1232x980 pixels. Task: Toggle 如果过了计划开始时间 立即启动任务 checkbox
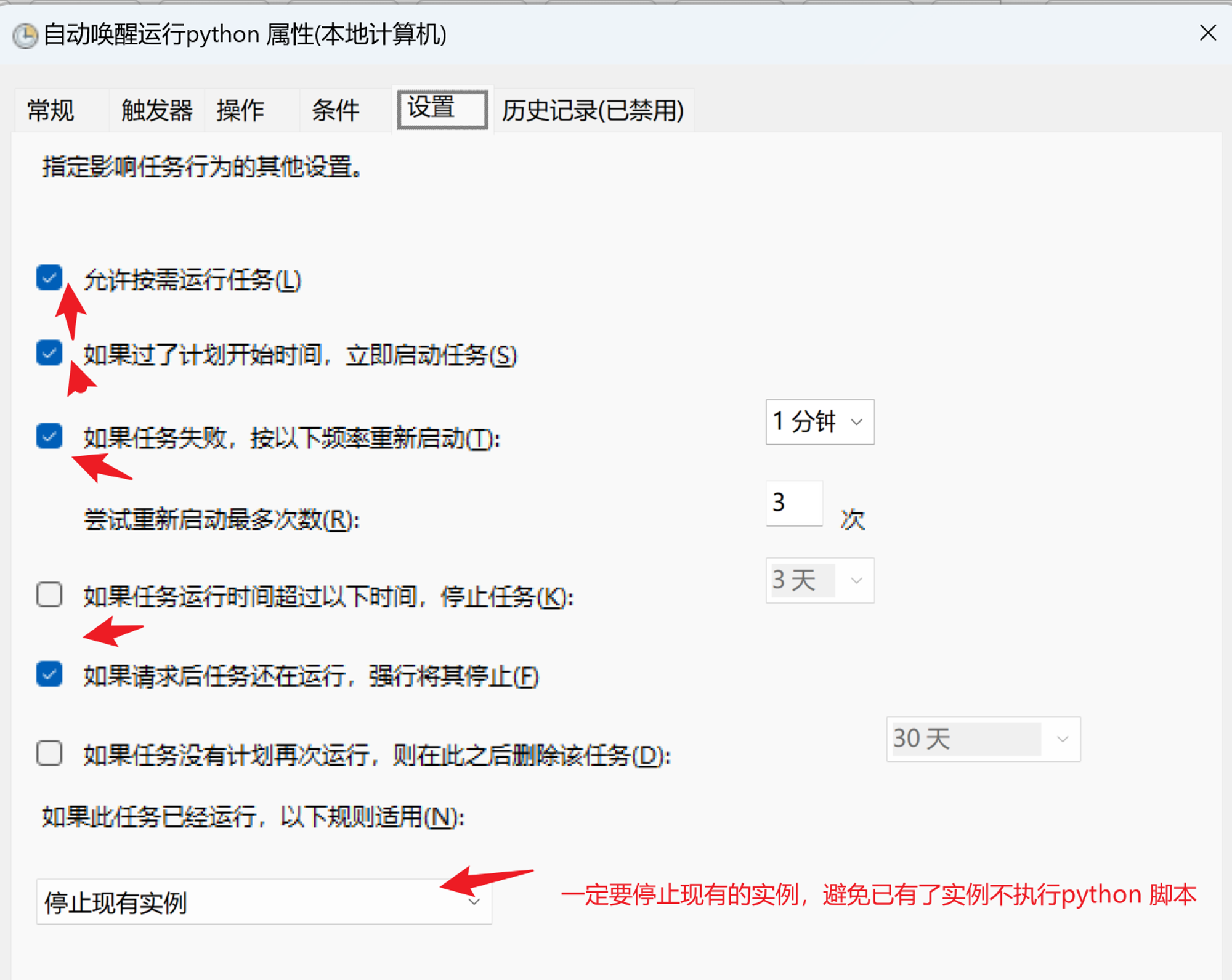(x=49, y=353)
